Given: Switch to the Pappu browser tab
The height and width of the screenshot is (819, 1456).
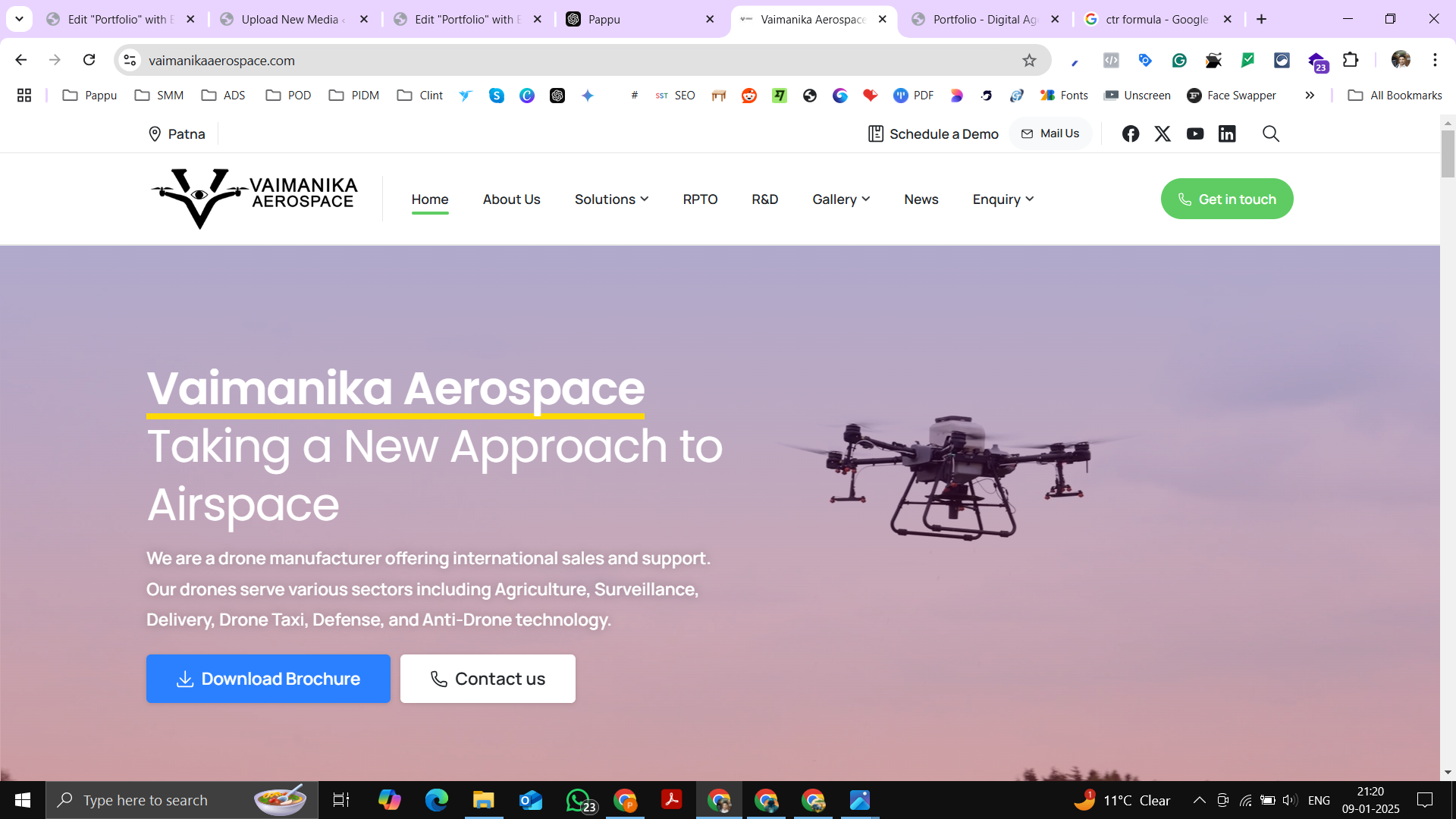Looking at the screenshot, I should click(x=640, y=19).
